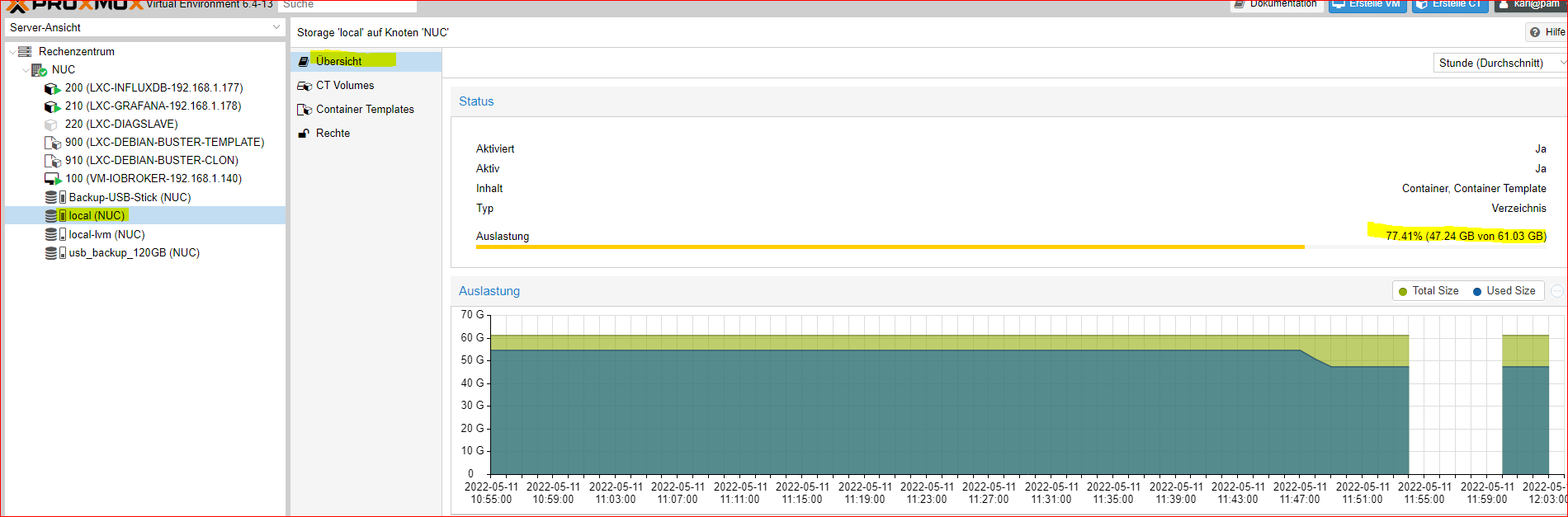Select Backup-USB-Stick storage

130,197
